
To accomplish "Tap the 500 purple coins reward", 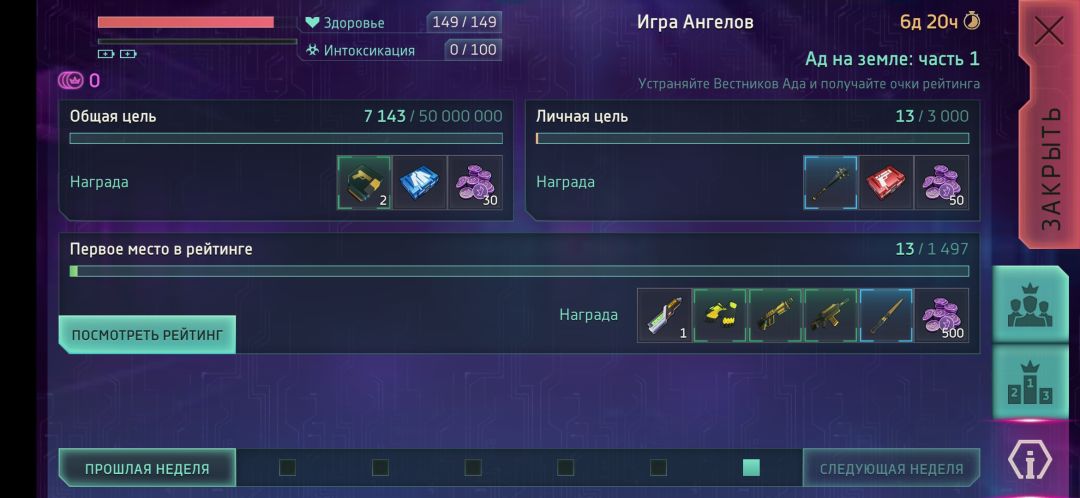I will point(942,315).
